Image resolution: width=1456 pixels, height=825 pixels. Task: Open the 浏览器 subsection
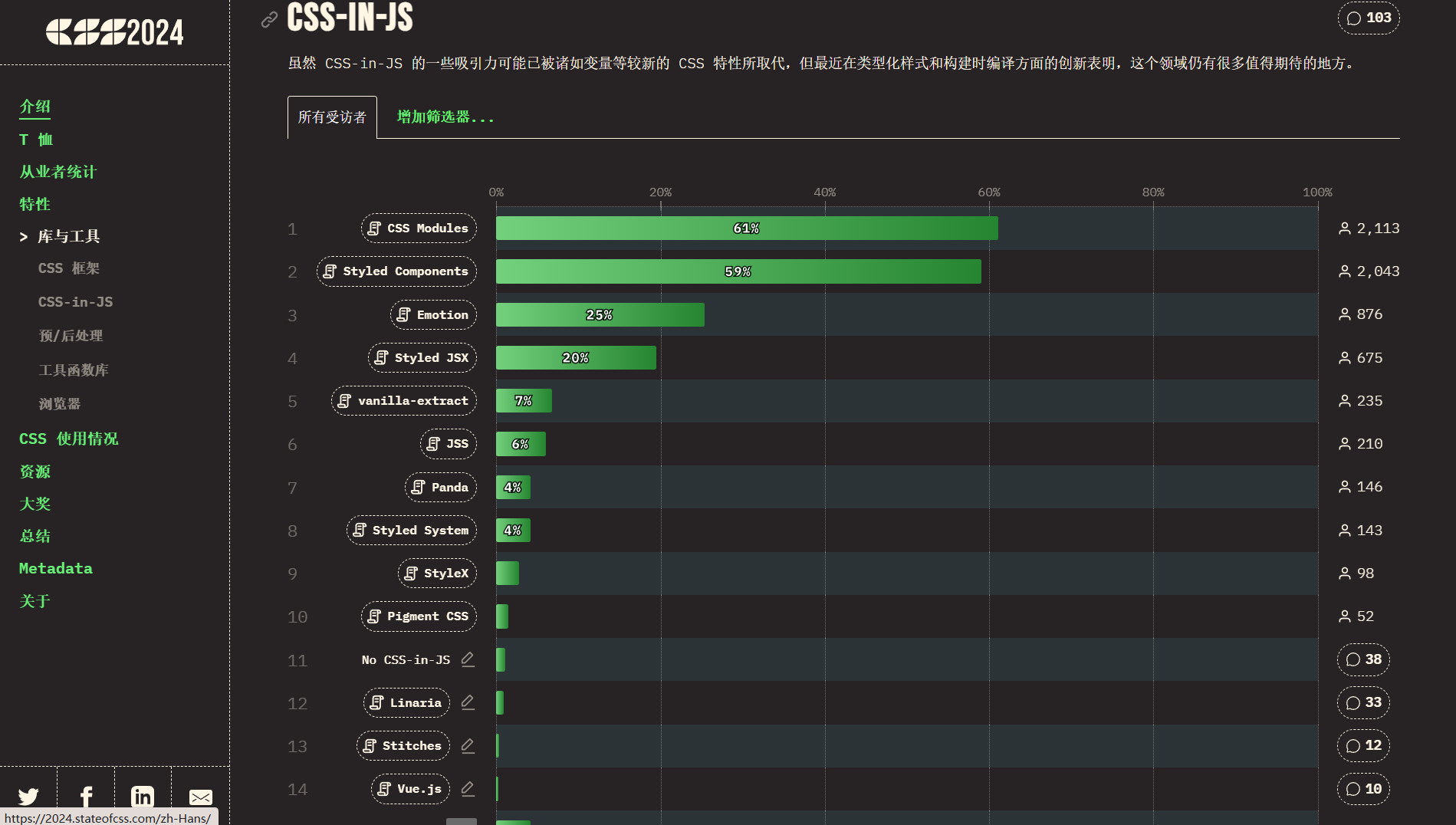tap(60, 404)
